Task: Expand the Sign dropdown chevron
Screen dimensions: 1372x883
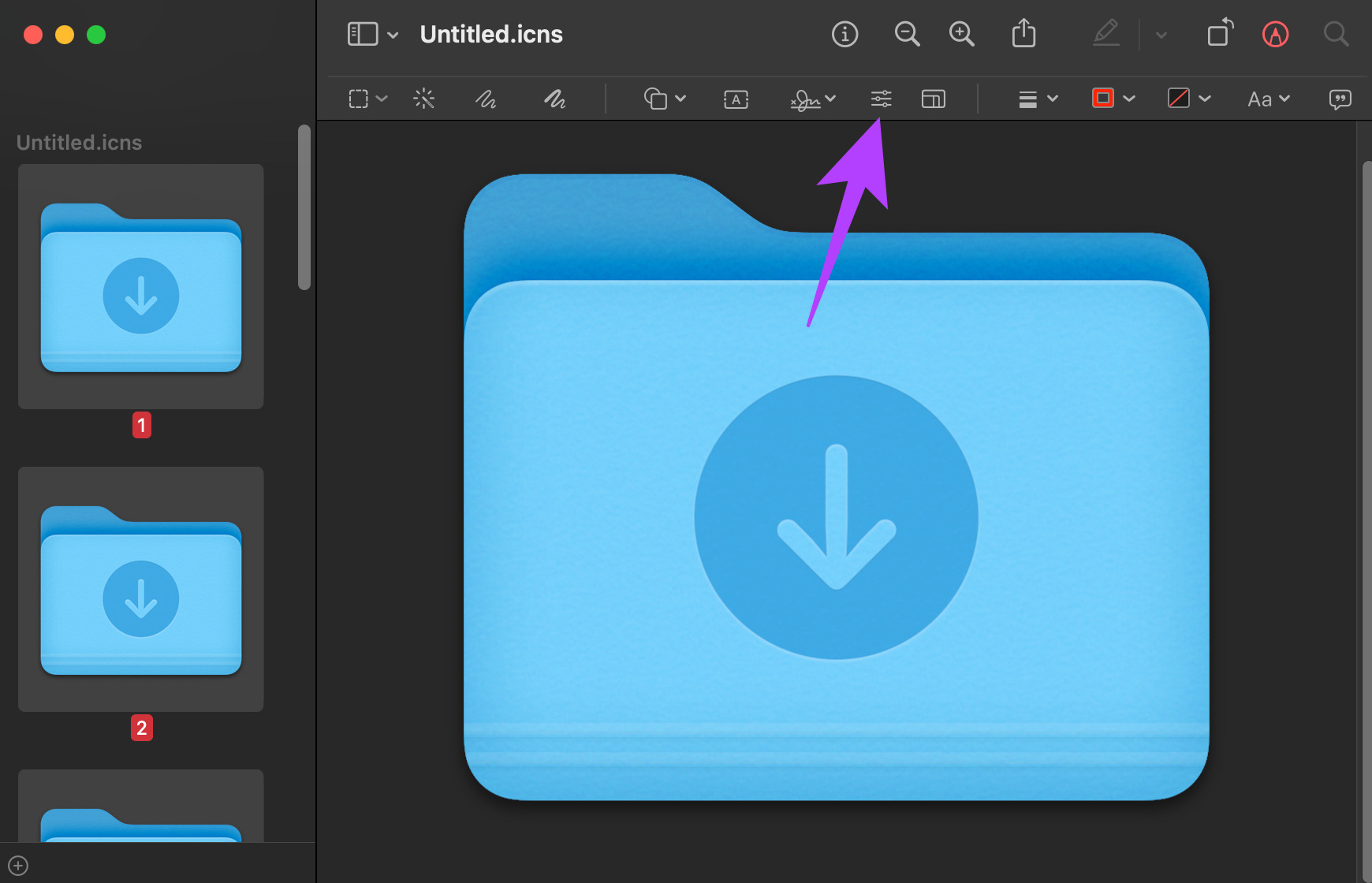Action: click(x=830, y=99)
